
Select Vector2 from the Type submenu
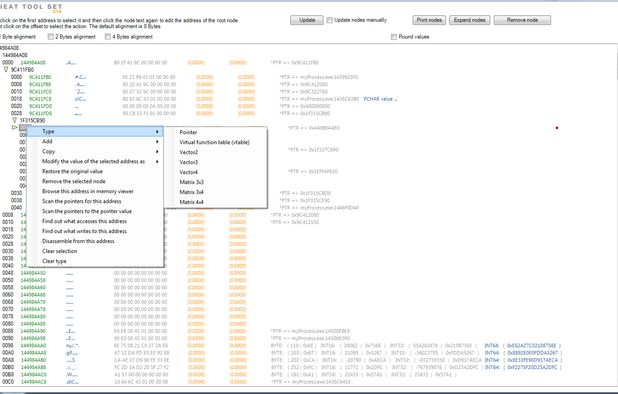tap(216, 152)
